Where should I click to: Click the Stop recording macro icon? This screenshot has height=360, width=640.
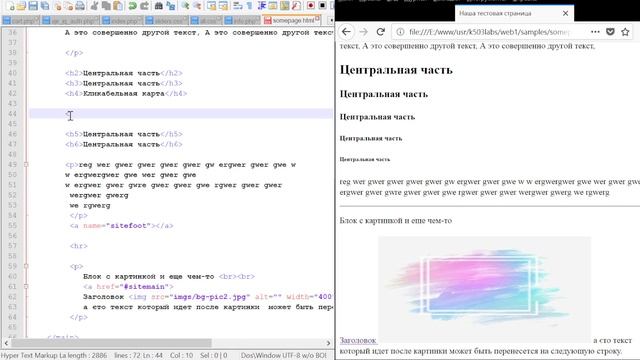tap(322, 6)
